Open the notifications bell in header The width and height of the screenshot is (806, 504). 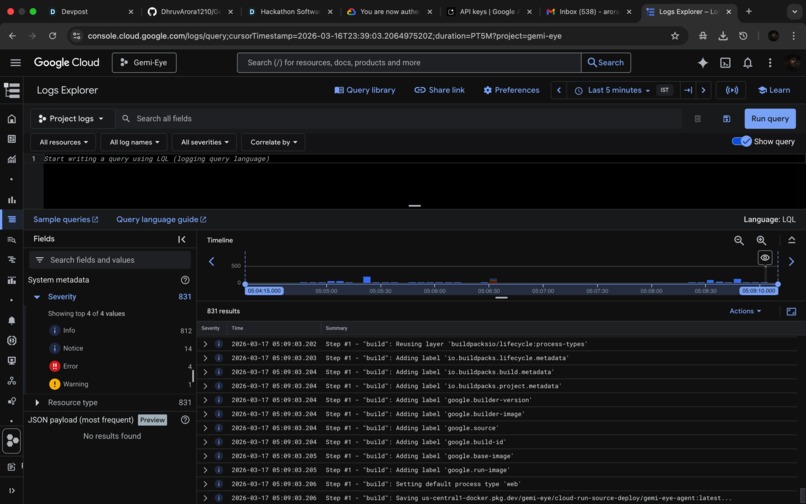[x=747, y=62]
